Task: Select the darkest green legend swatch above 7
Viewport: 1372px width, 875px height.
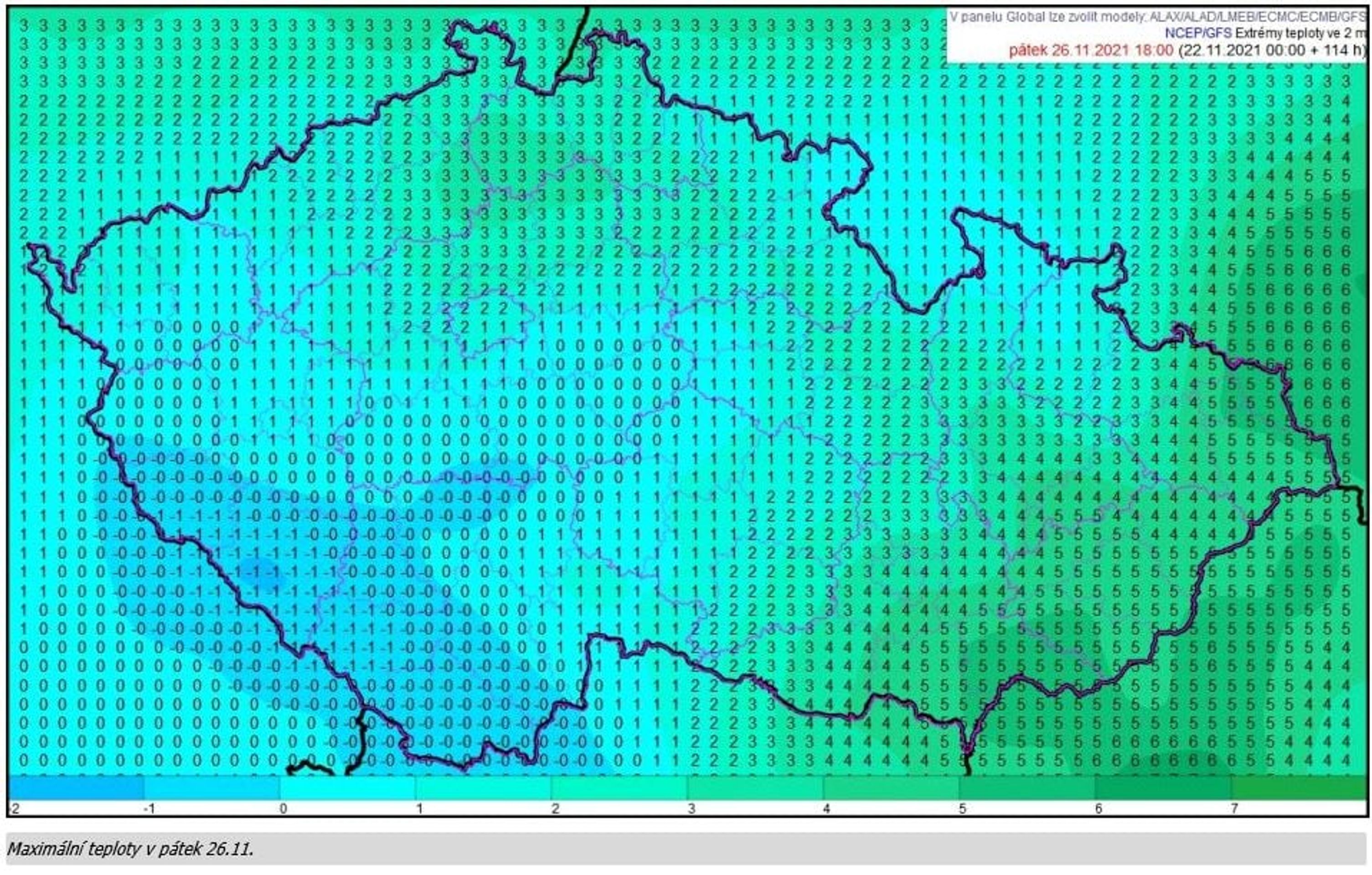Action: 1299,789
